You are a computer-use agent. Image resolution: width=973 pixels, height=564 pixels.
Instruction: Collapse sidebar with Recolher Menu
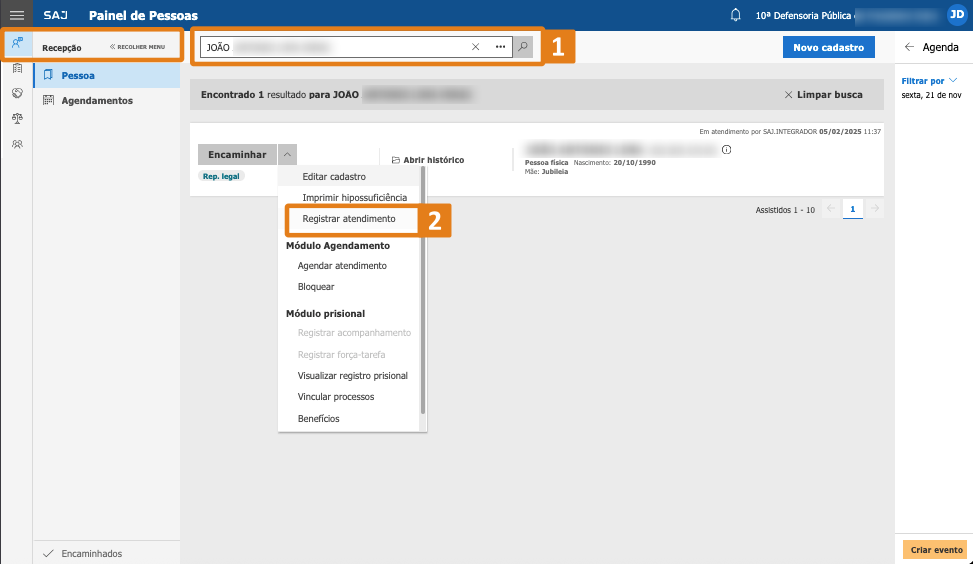(137, 47)
